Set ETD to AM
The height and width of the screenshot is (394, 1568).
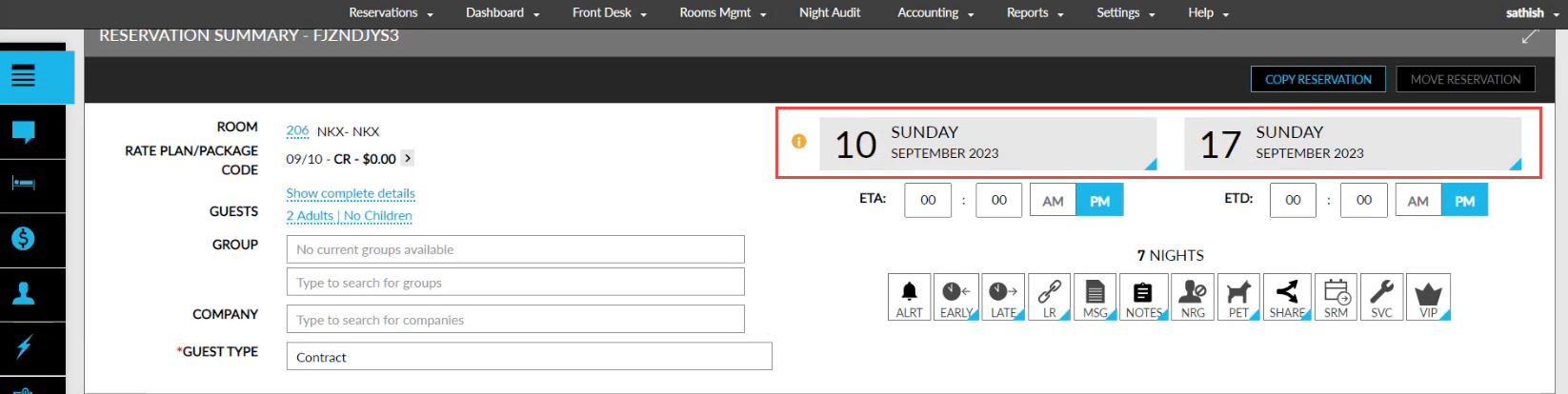pos(1418,201)
